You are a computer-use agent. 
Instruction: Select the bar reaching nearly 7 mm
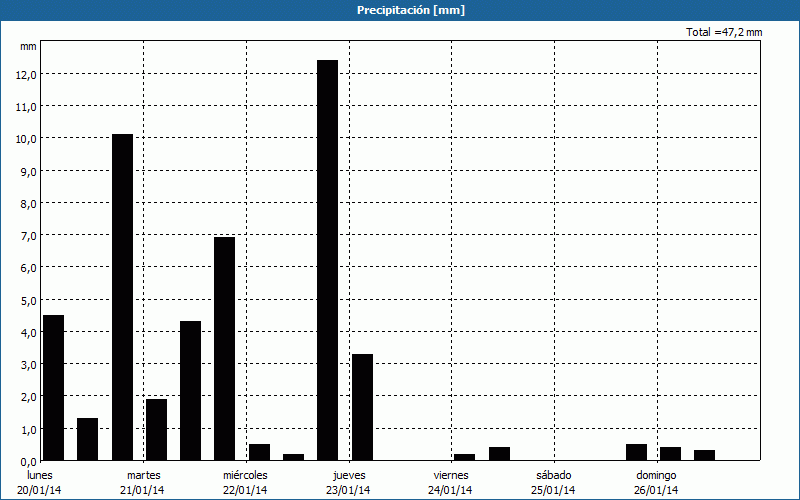(225, 348)
